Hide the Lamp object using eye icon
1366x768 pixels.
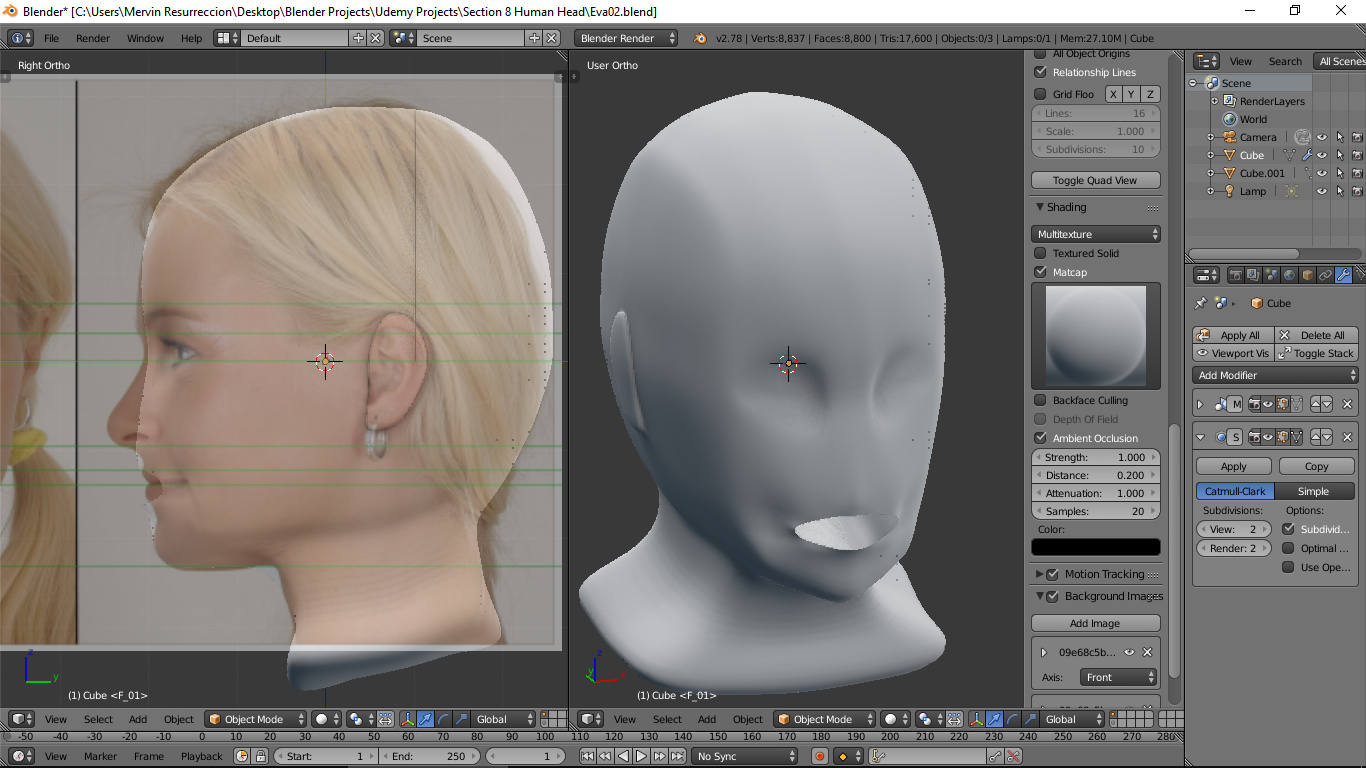pyautogui.click(x=1321, y=191)
